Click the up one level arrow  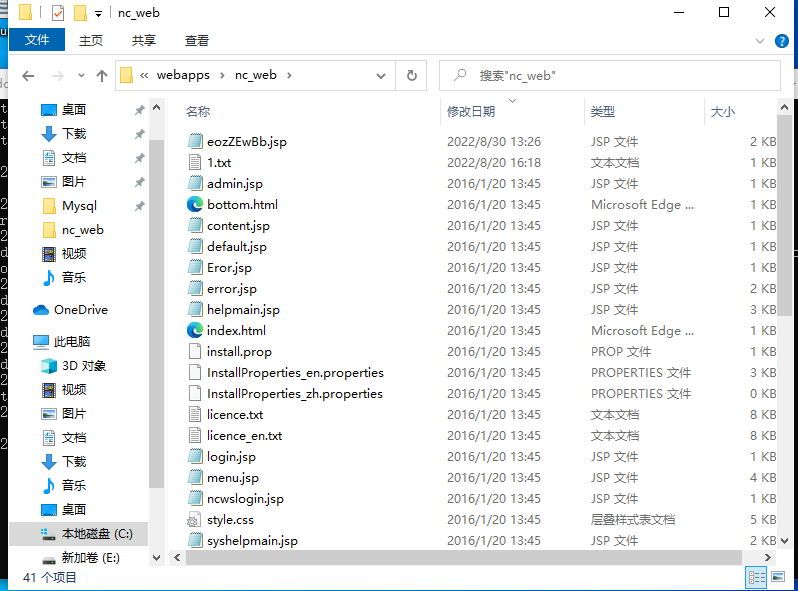point(102,76)
